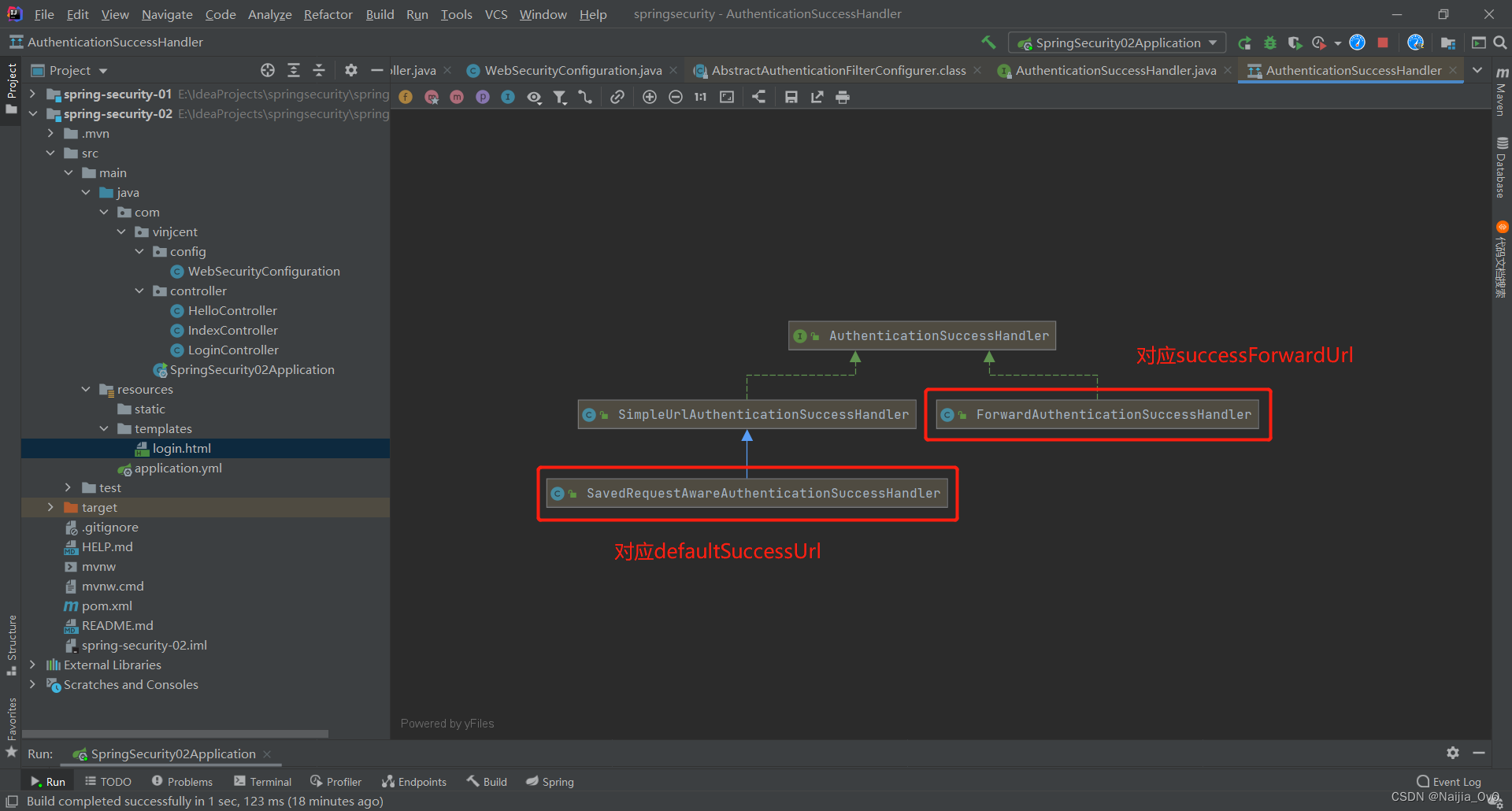Collapse the spring-security-02 module
The width and height of the screenshot is (1512, 811).
(32, 113)
